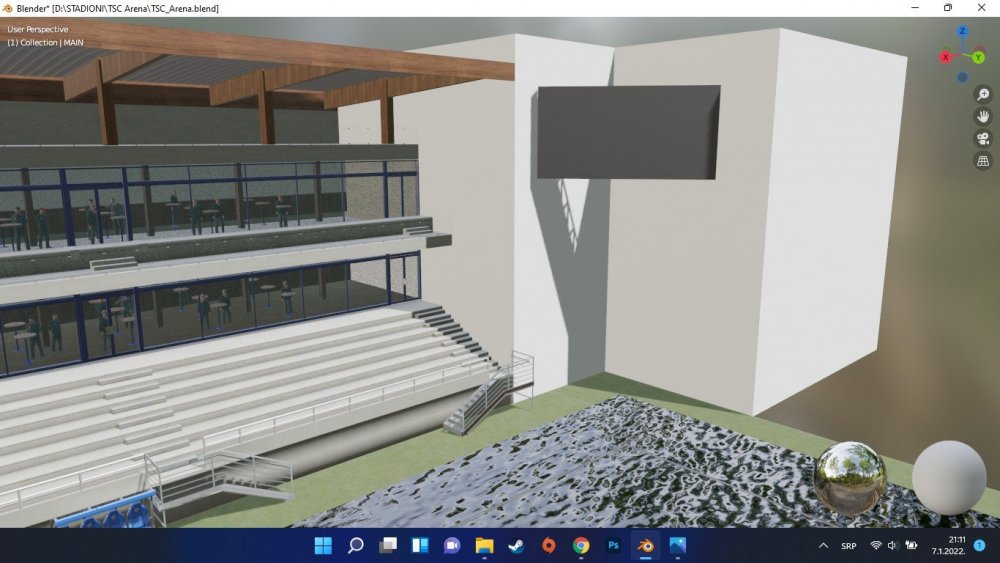Open File Explorer folder icon

click(484, 546)
